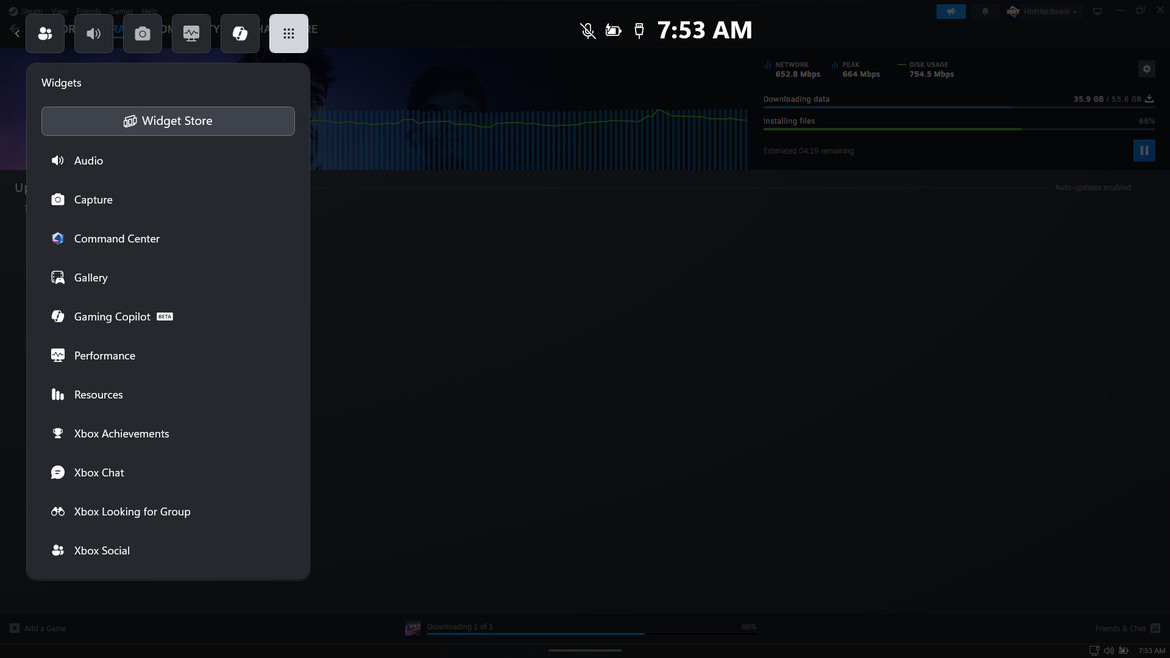This screenshot has width=1170, height=658.
Task: Open Xbox Social widget from top bar
Action: [x=45, y=34]
